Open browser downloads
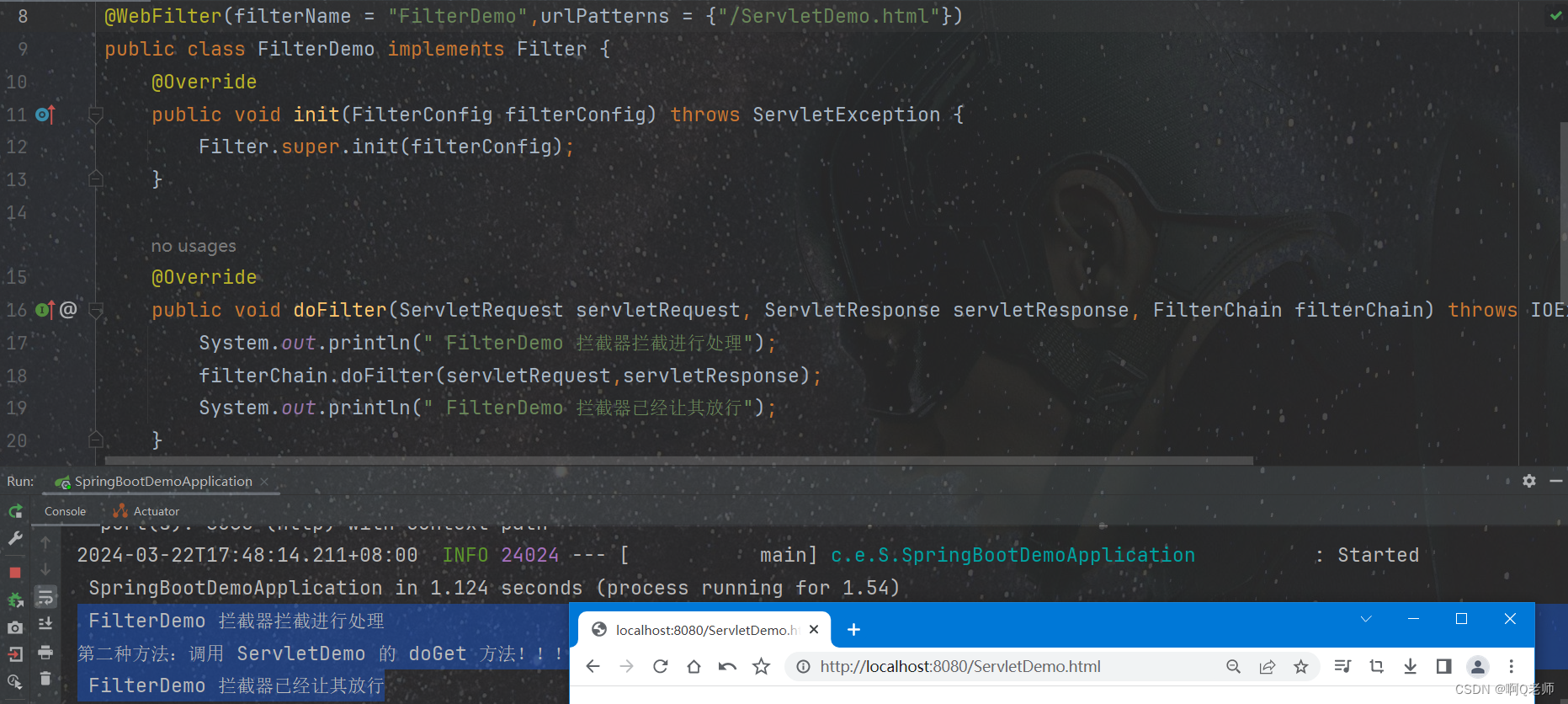1568x704 pixels. pos(1410,667)
